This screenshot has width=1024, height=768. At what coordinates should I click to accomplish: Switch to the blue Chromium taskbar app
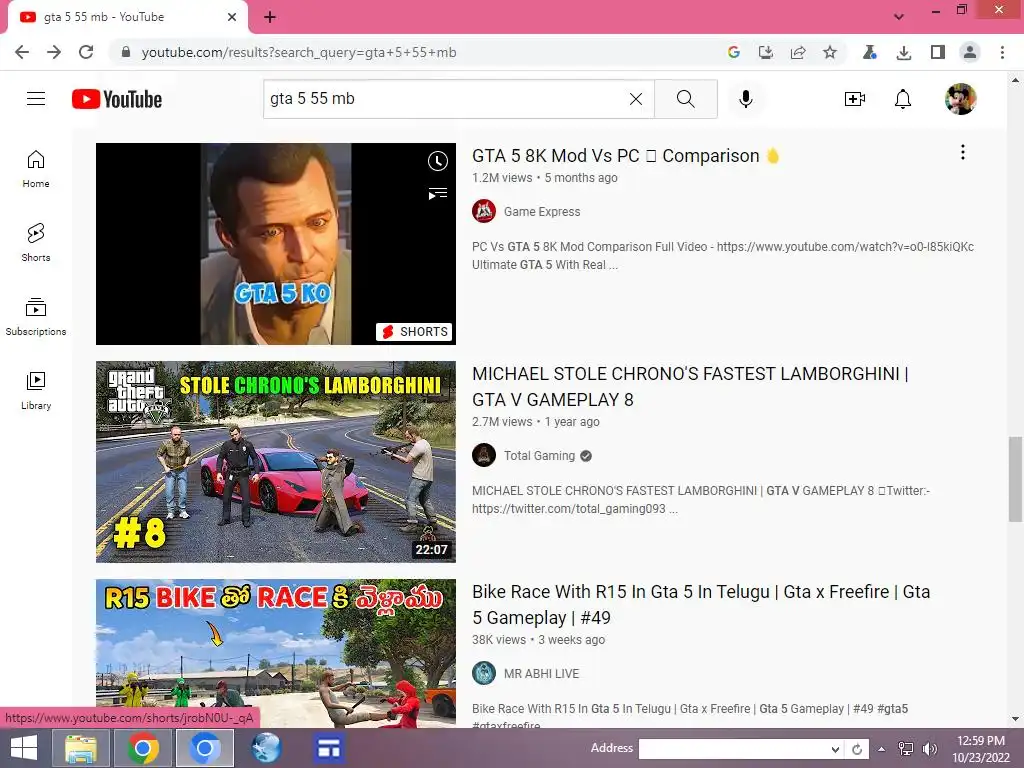pyautogui.click(x=204, y=748)
